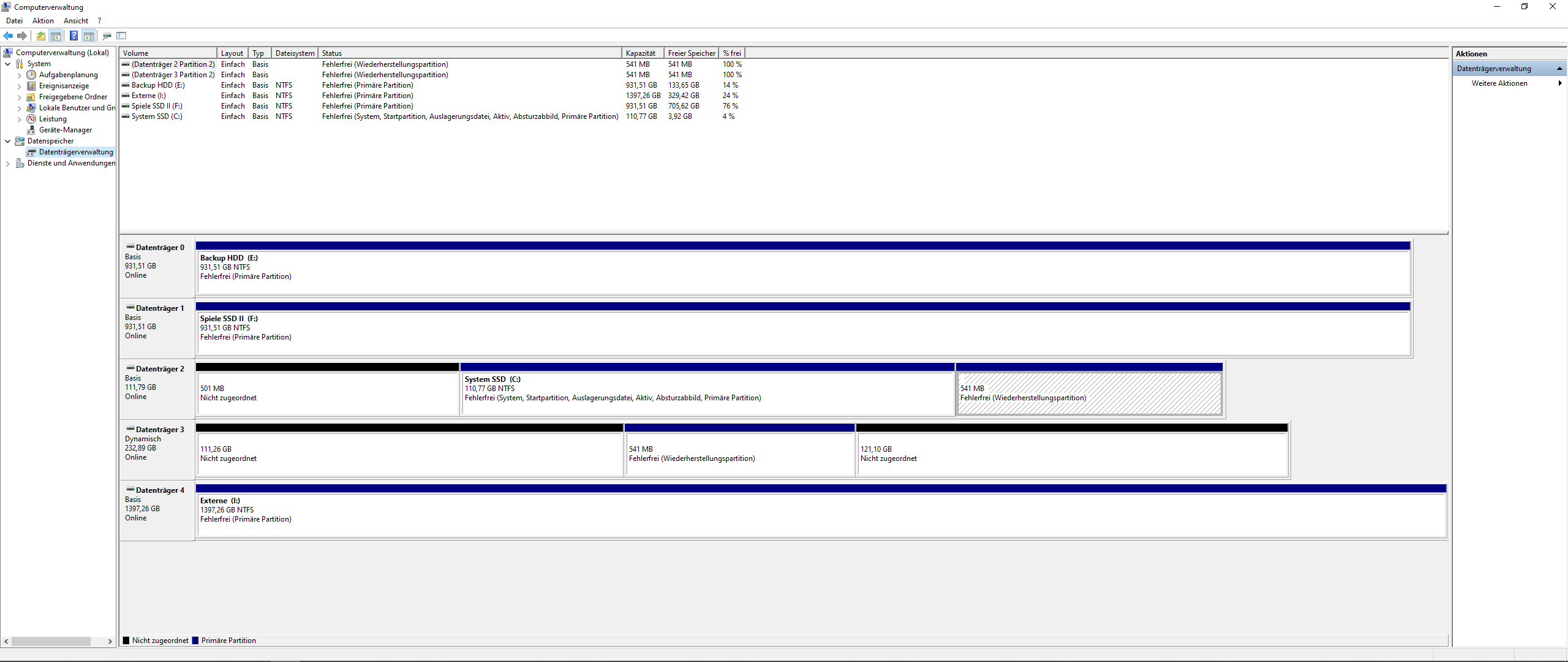The width and height of the screenshot is (1568, 662).
Task: Select Leistung in the console tree
Action: click(53, 119)
